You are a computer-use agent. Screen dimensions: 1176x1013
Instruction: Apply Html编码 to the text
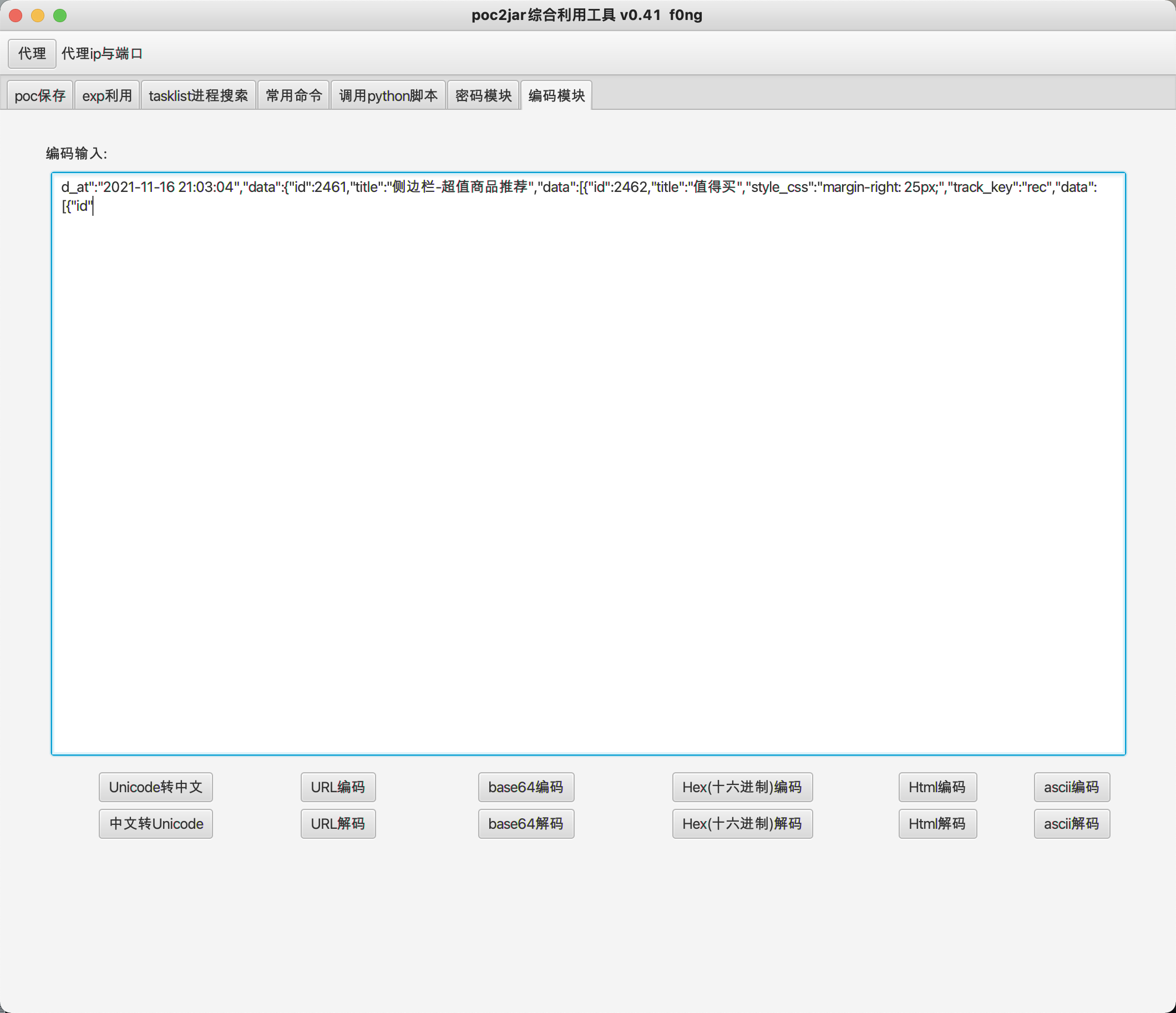pos(937,787)
